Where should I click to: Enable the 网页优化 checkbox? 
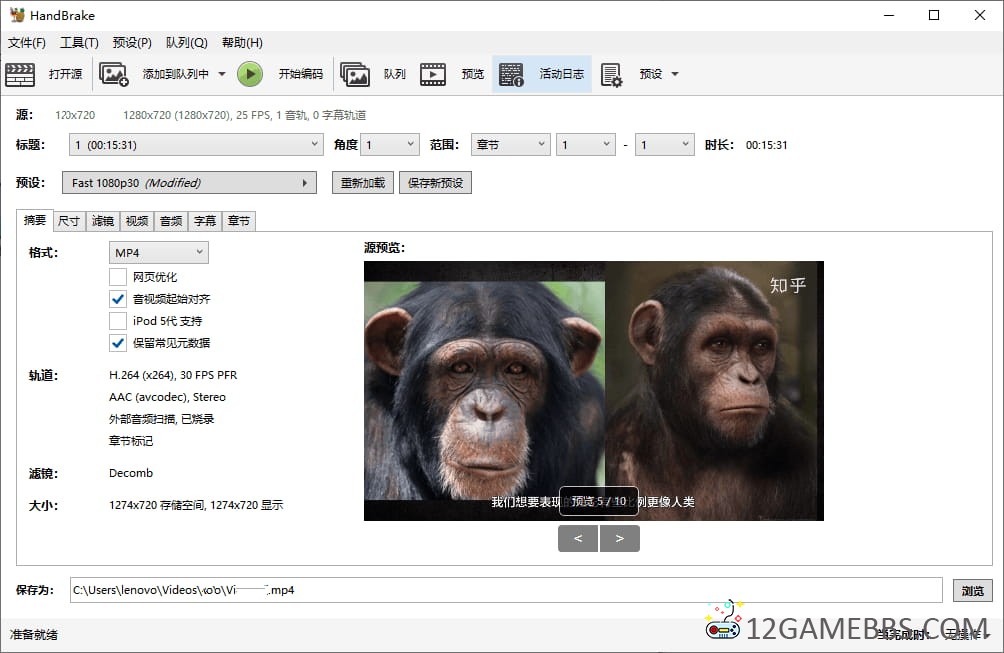coord(118,277)
